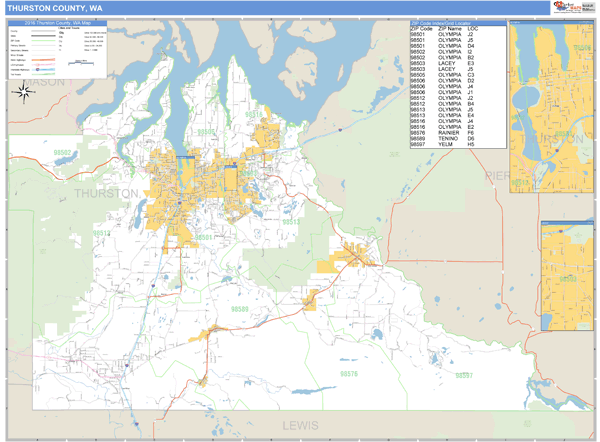This screenshot has height=442, width=600.
Task: Click the '2016 Thurston County, WA Map' legend header
Action: [57, 23]
